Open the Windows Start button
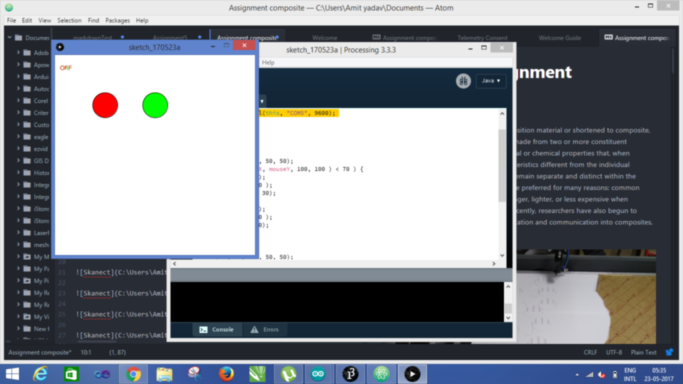This screenshot has height=384, width=683. tap(12, 374)
